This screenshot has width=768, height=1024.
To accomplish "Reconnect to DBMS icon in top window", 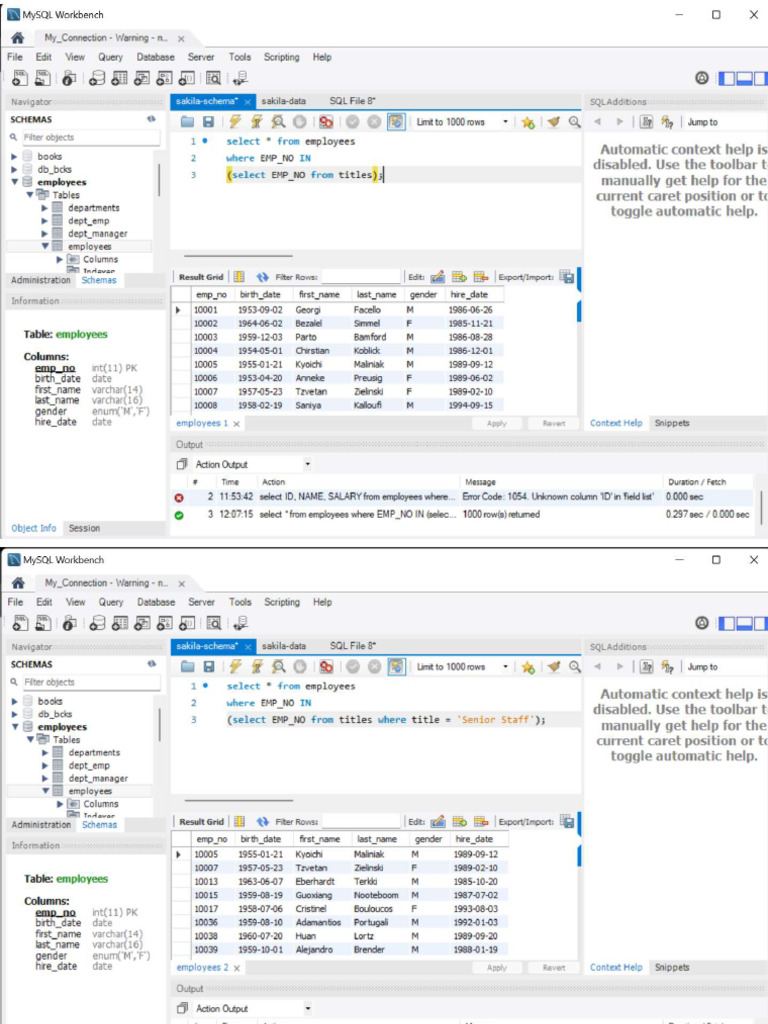I will (240, 78).
